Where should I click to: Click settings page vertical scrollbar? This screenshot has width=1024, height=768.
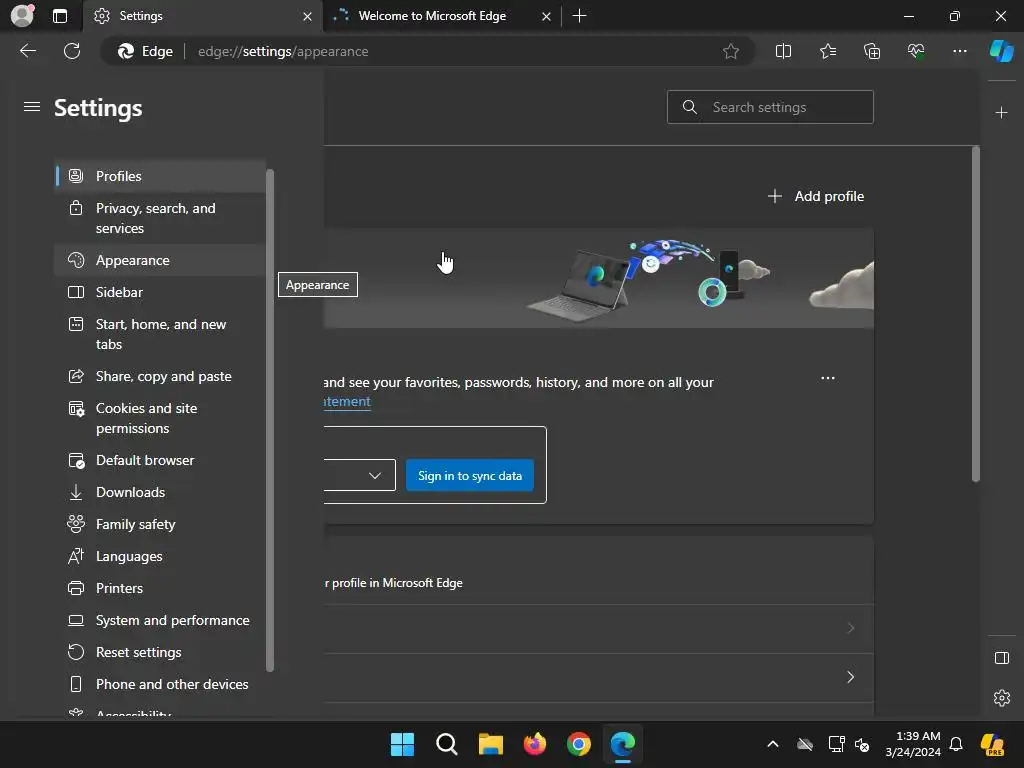click(x=975, y=315)
